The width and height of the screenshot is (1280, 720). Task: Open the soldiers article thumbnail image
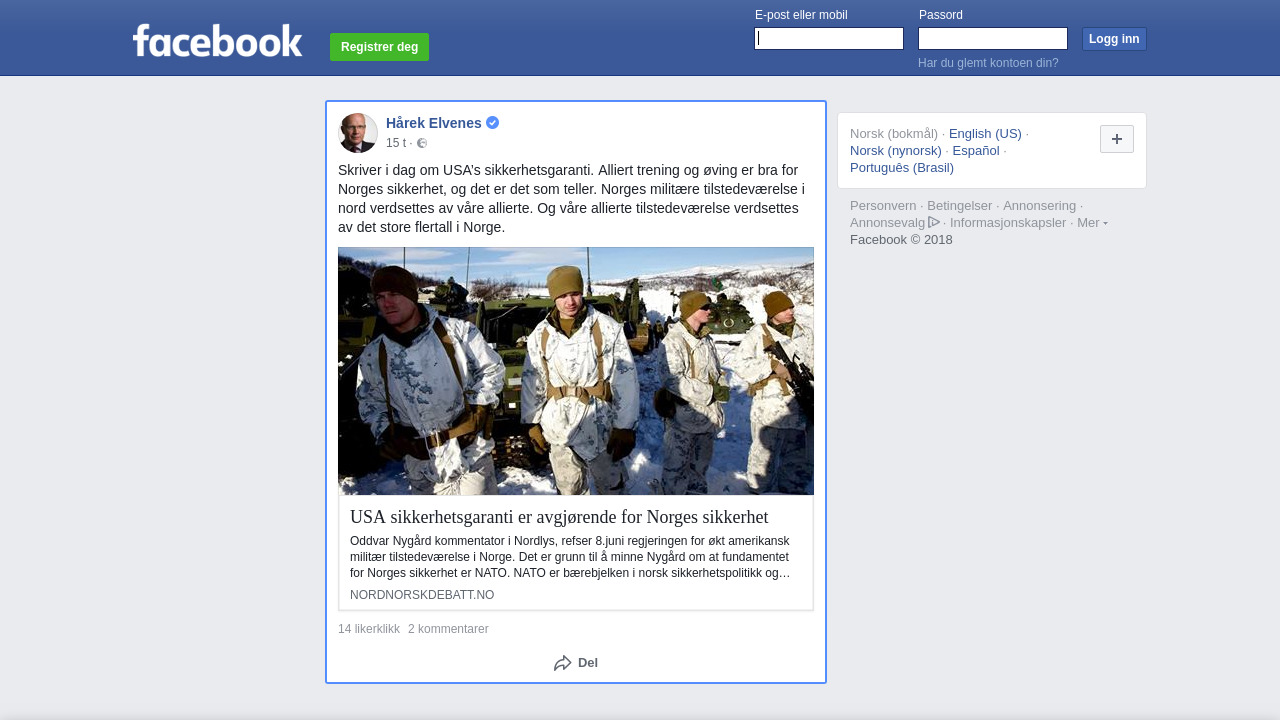coord(576,371)
